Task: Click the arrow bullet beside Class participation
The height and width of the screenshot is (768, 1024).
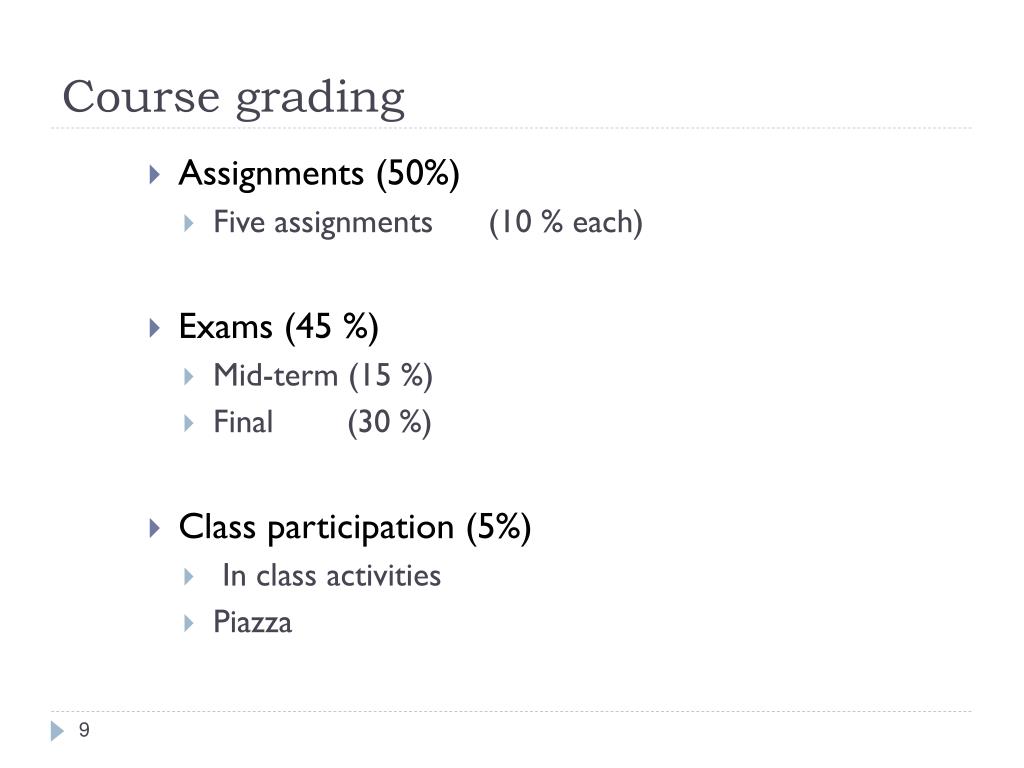Action: 155,528
